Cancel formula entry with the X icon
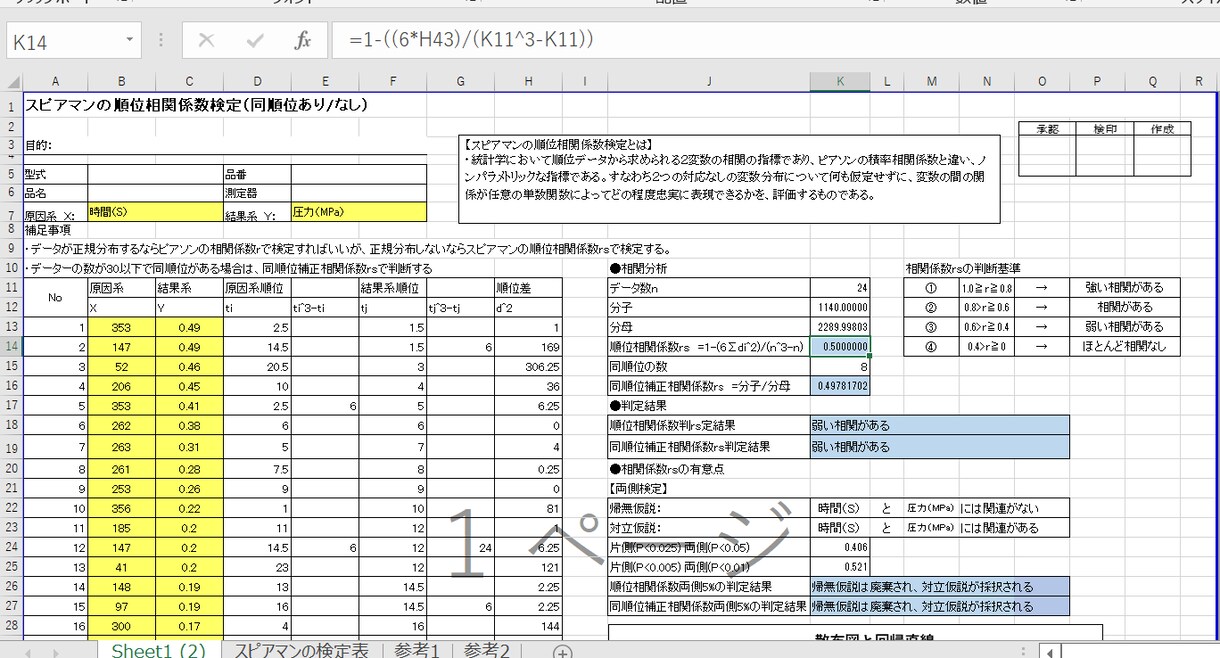 tap(207, 41)
